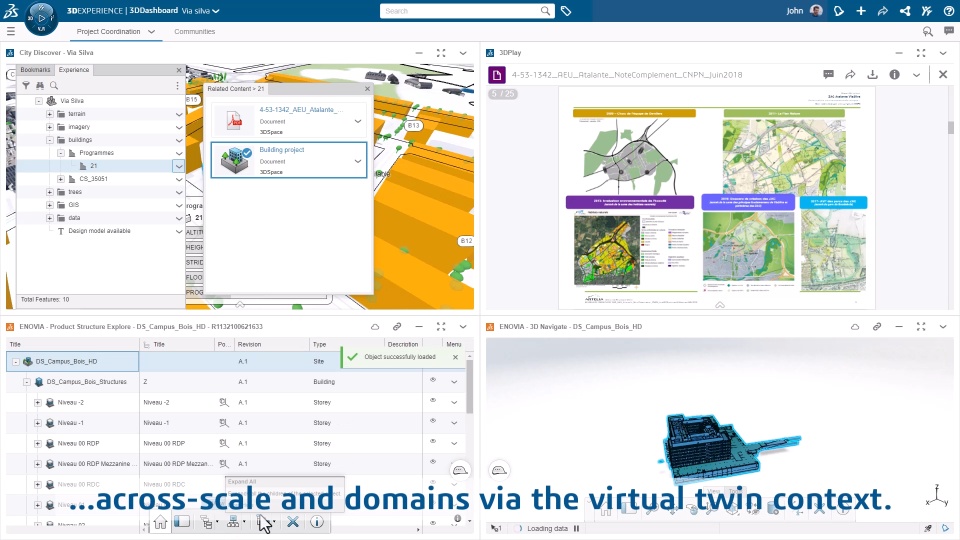960x540 pixels.
Task: Click John's profile avatar
Action: (816, 11)
